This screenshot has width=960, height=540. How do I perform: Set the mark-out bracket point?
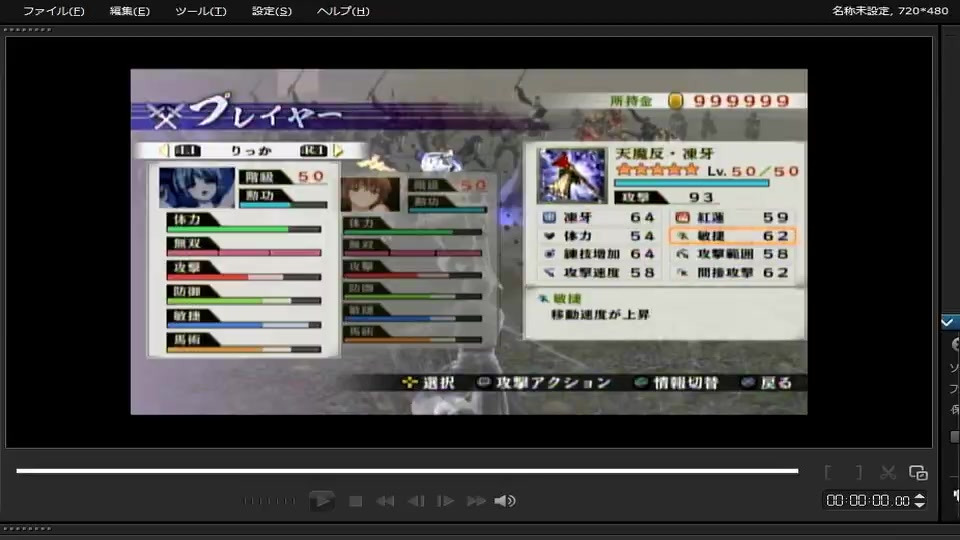tap(859, 472)
